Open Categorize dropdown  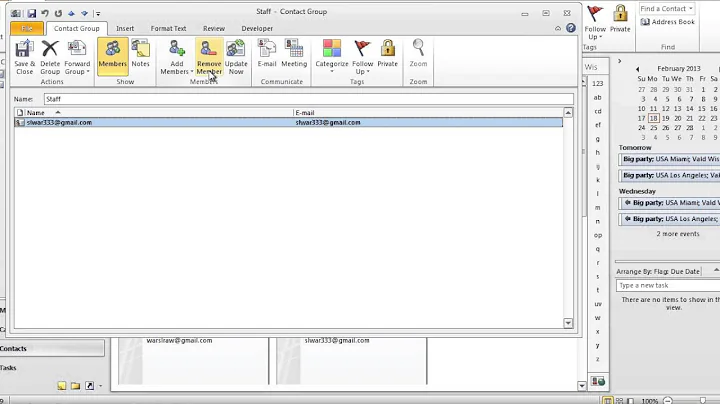[332, 57]
